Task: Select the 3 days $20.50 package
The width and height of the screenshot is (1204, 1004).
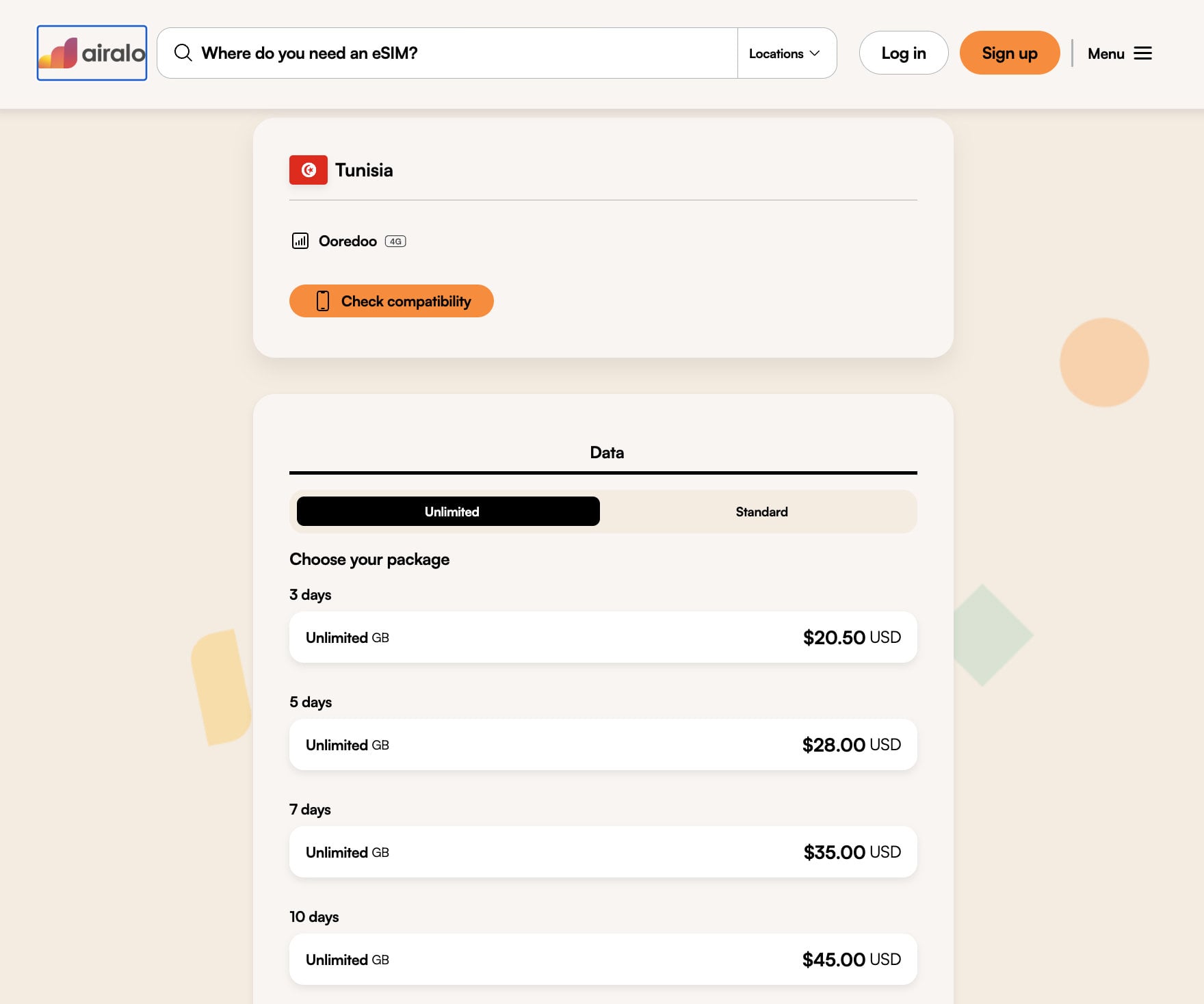Action: (603, 637)
